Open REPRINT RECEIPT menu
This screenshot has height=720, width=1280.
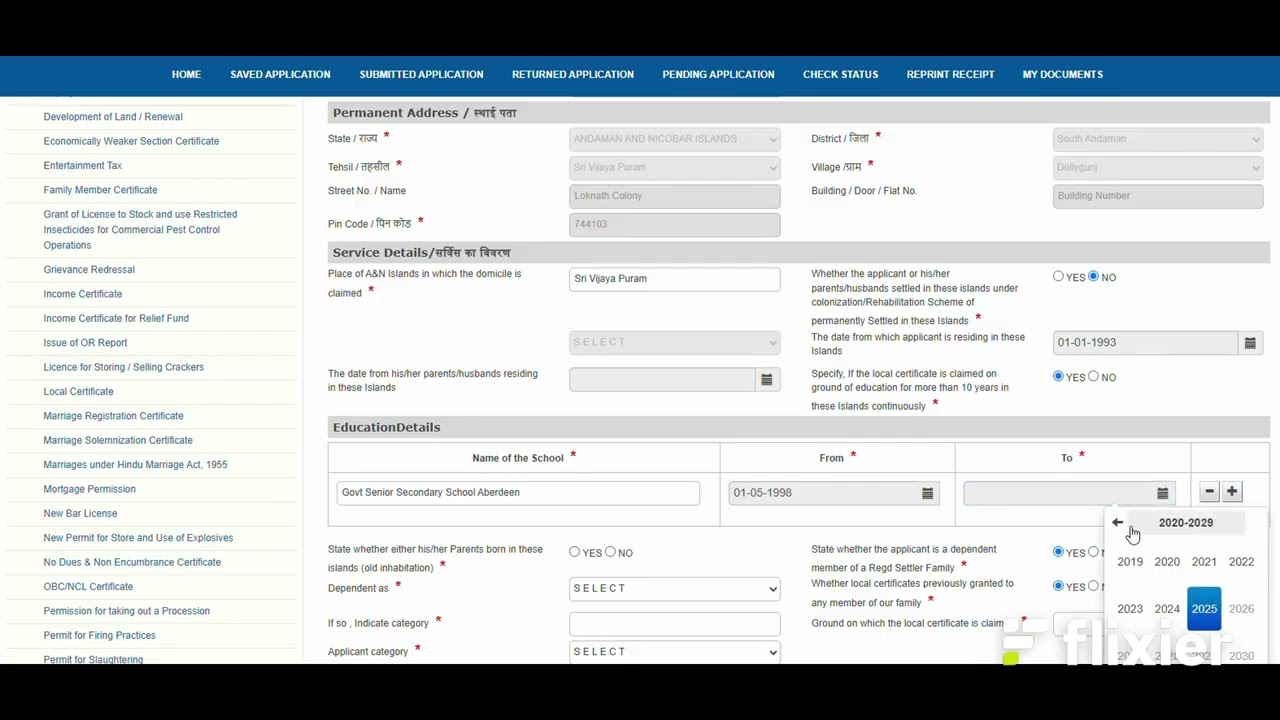coord(950,74)
